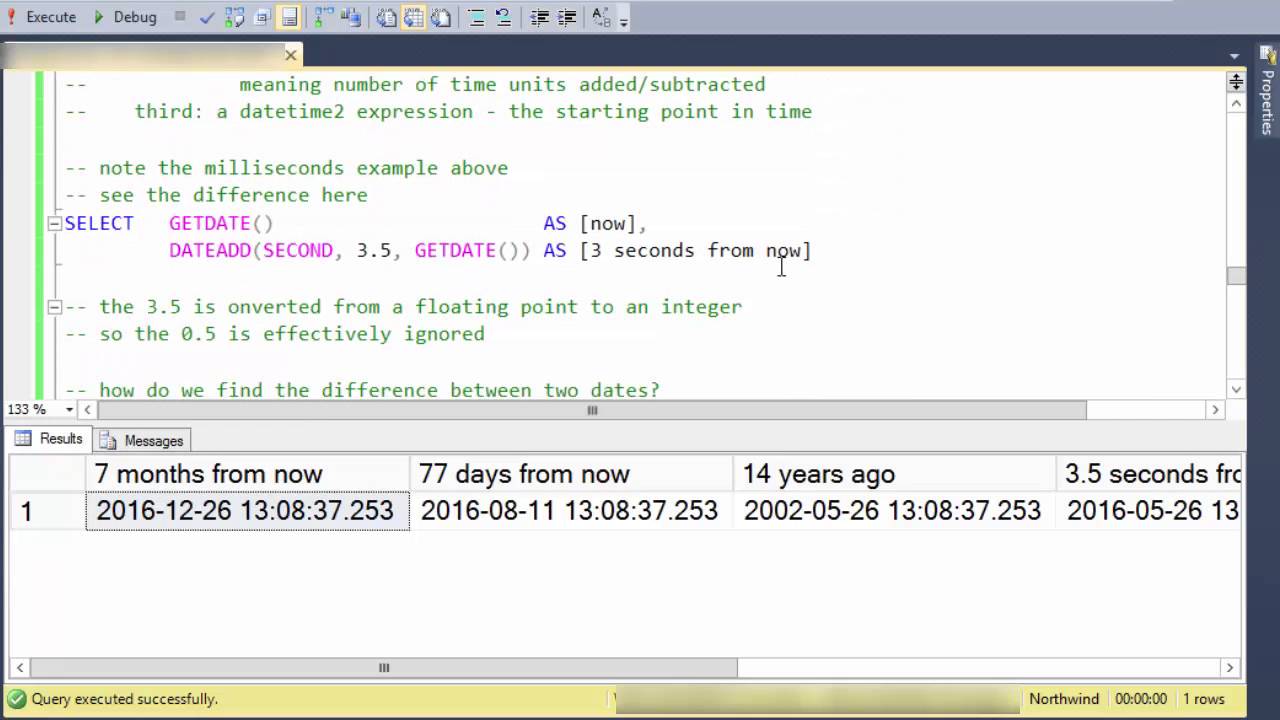
Task: Switch to the Messages tab
Action: click(141, 440)
